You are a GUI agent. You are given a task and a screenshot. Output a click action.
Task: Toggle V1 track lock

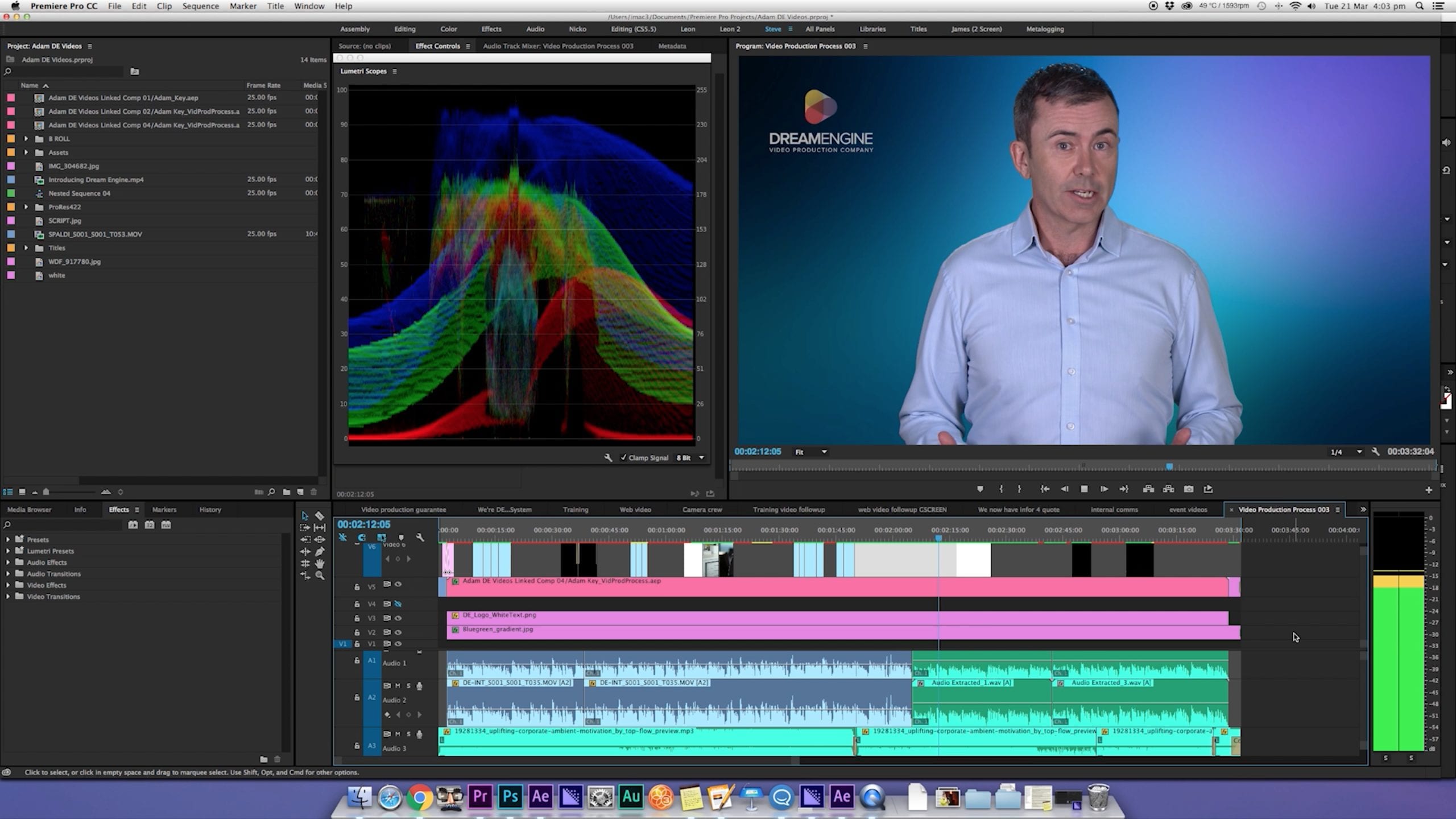357,644
